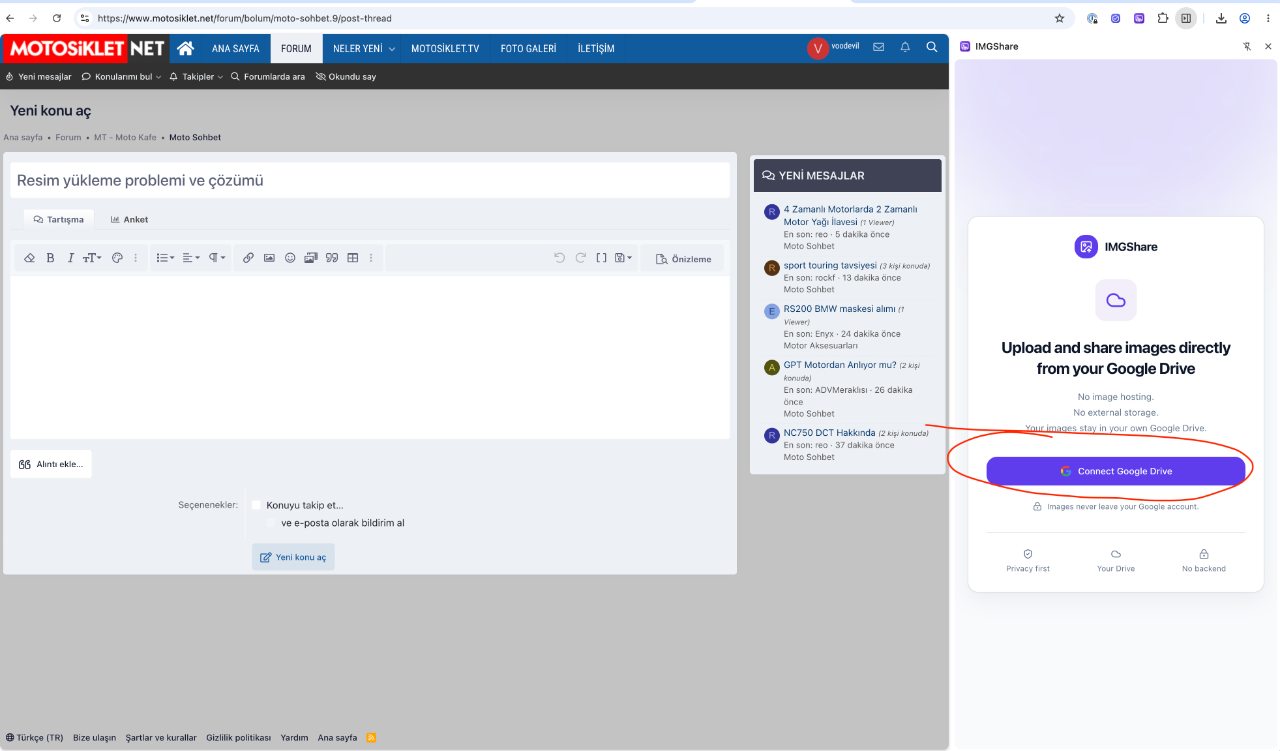Open the ANA SAYFA menu item
1280x751 pixels.
pyautogui.click(x=235, y=48)
